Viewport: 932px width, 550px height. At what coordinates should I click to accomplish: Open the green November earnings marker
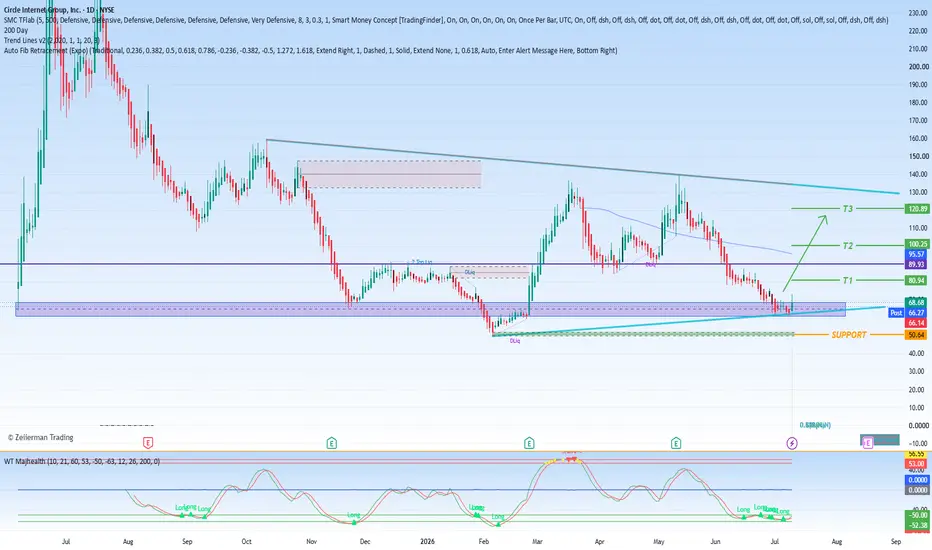[x=332, y=442]
